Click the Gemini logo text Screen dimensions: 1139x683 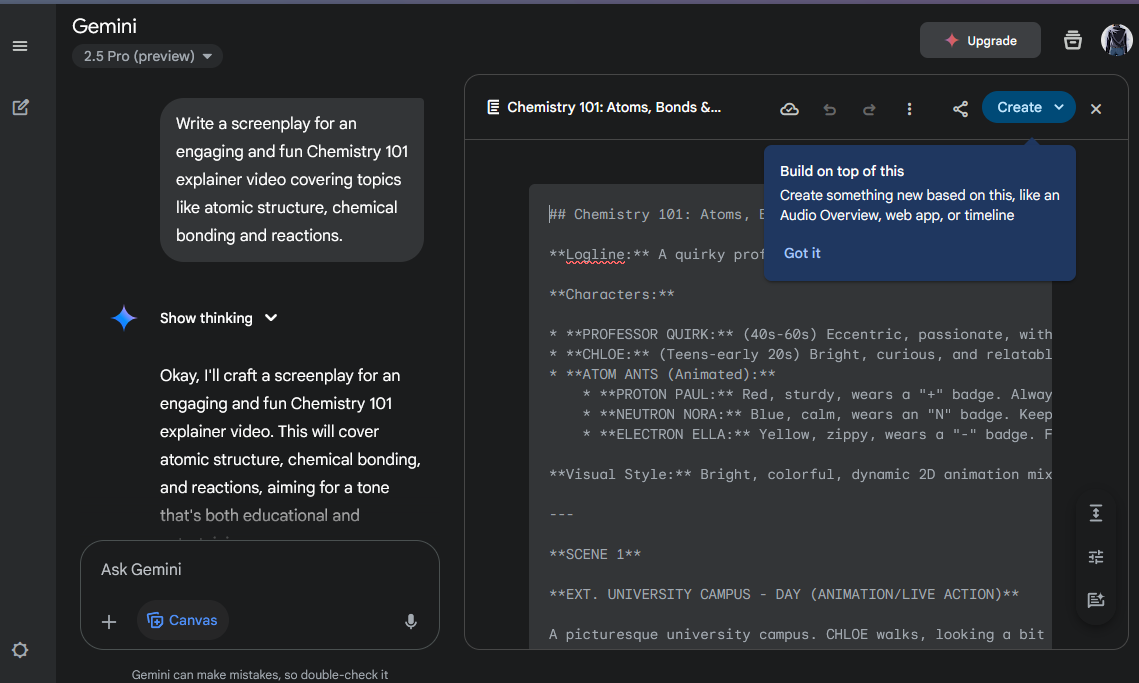[105, 26]
